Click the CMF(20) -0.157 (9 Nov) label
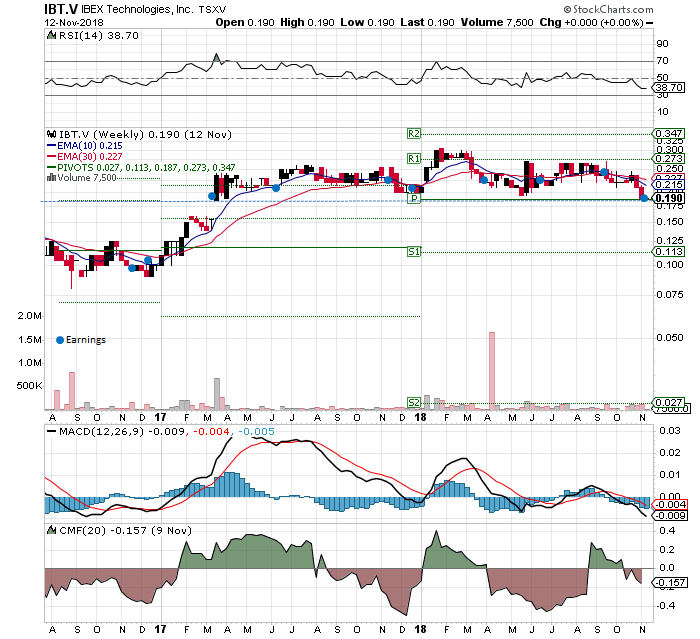700x639 pixels. tap(125, 530)
